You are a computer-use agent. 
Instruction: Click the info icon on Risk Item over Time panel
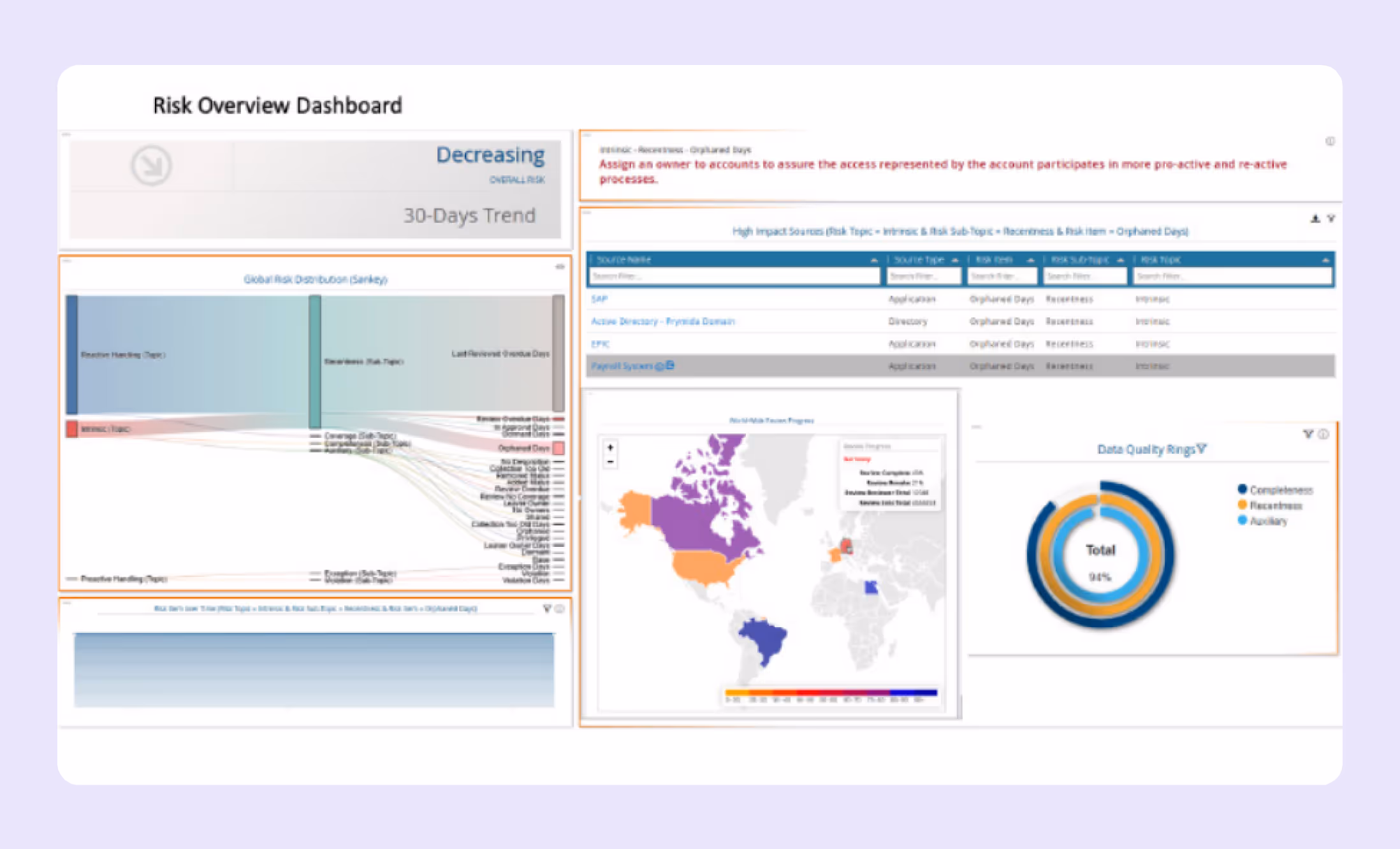tap(560, 609)
